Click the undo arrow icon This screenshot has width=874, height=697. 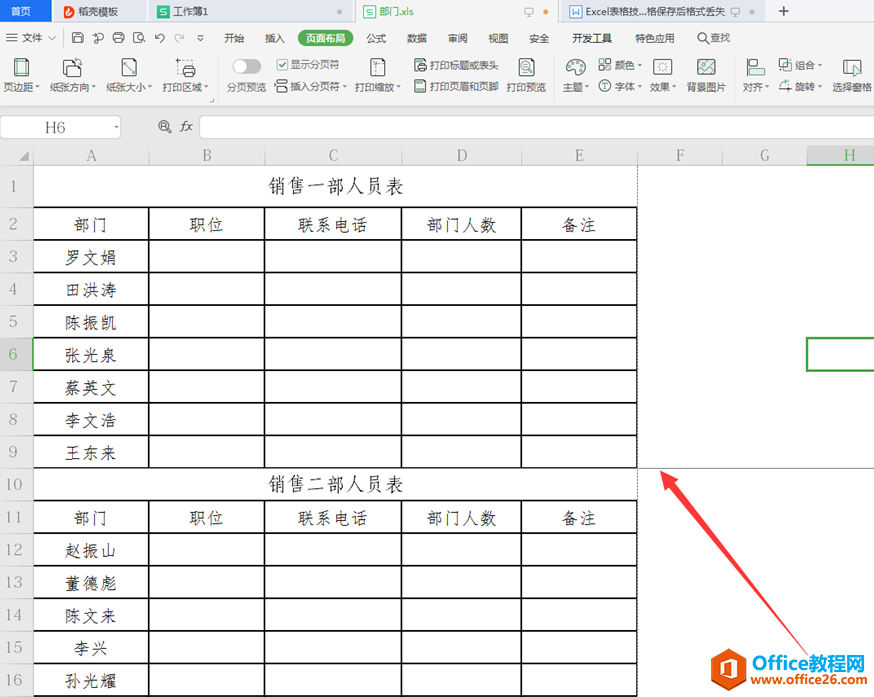pos(160,38)
